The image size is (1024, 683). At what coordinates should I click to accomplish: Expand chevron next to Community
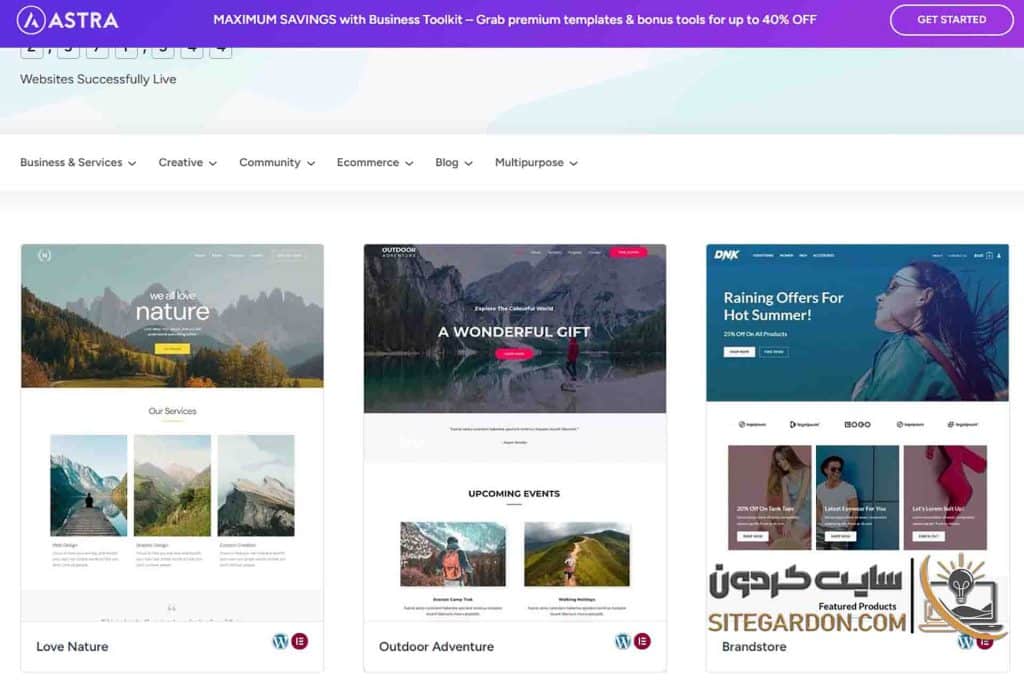[x=311, y=163]
